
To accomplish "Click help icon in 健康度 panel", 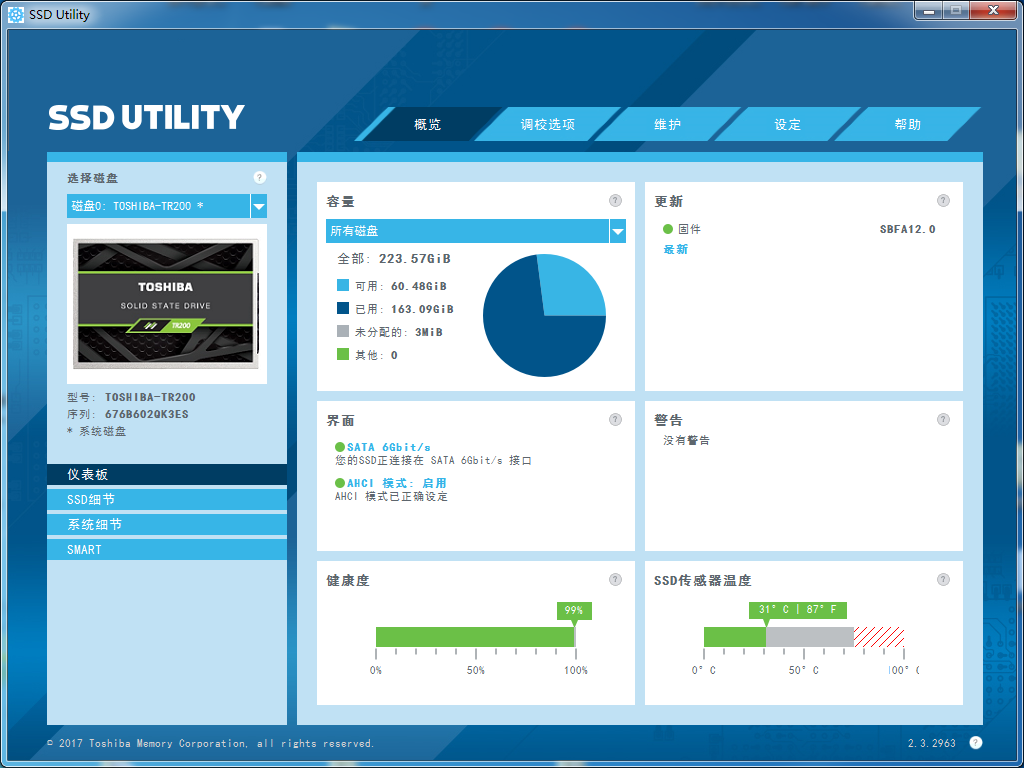I will [x=616, y=580].
